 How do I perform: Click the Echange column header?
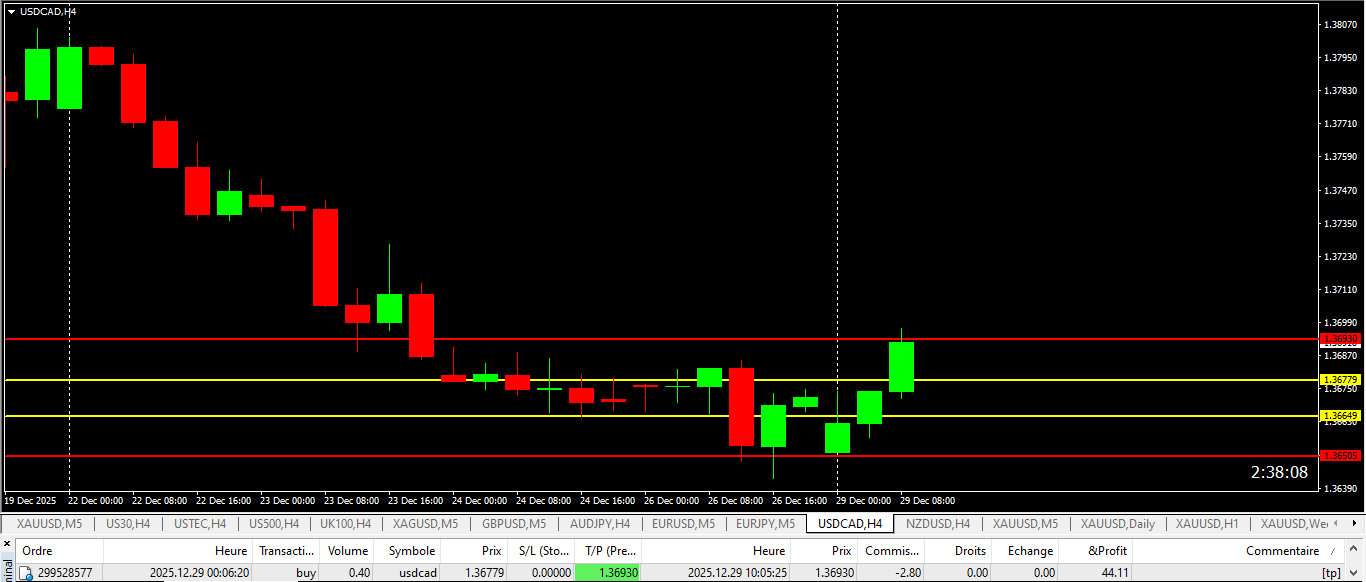coord(1026,551)
